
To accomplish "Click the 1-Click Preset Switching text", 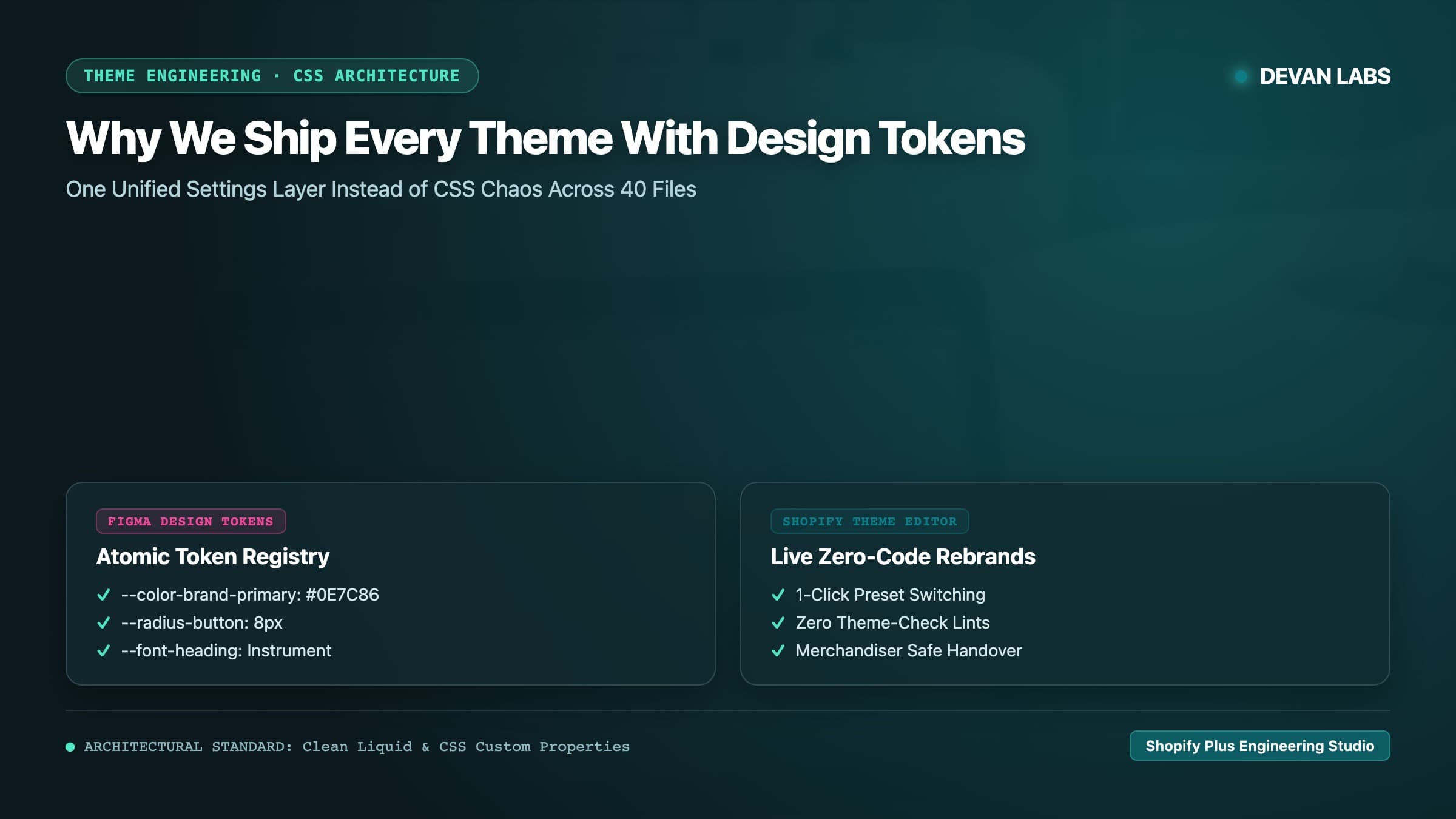I will 890,595.
